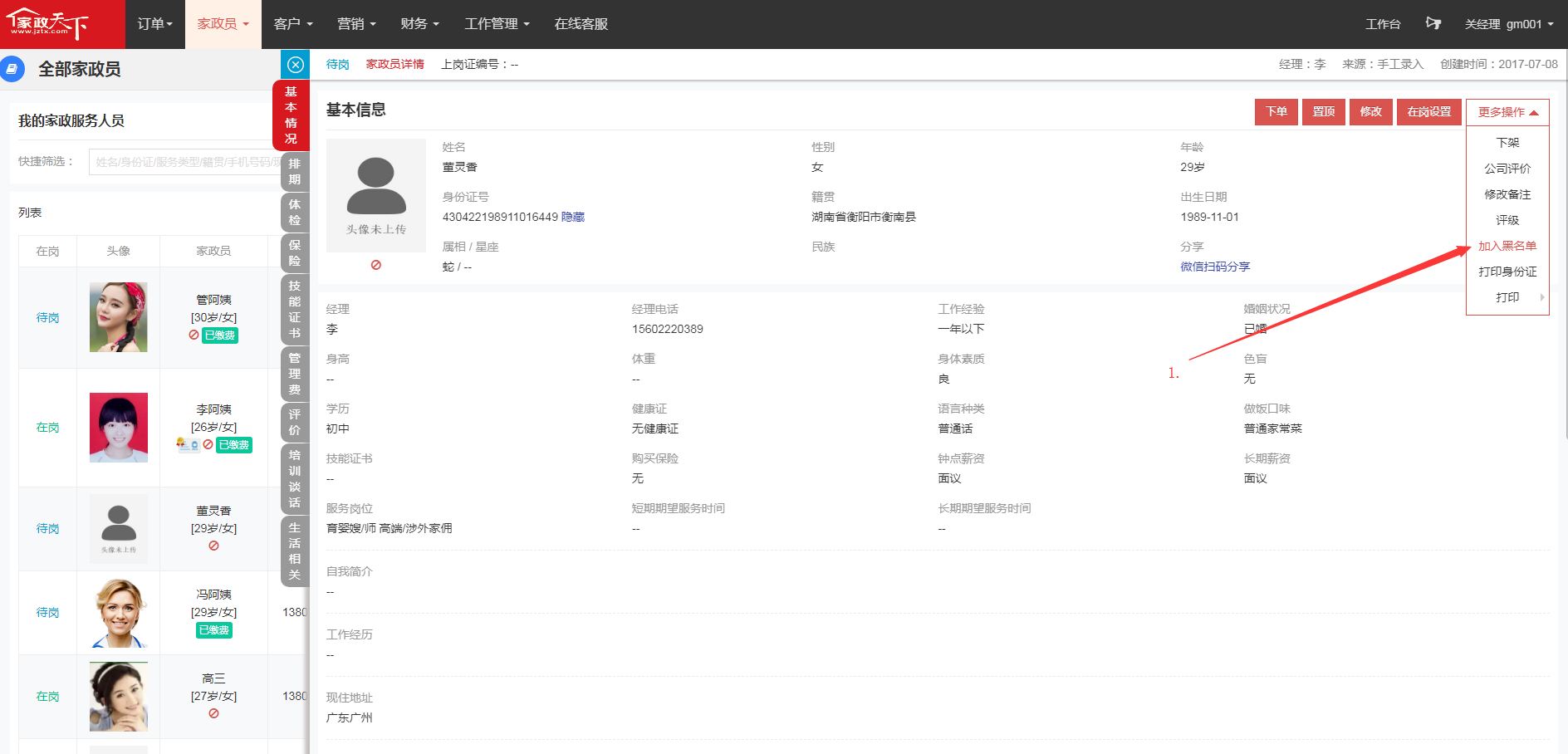
Task: Choose 修改备注 in the dropdown menu
Action: (1507, 194)
